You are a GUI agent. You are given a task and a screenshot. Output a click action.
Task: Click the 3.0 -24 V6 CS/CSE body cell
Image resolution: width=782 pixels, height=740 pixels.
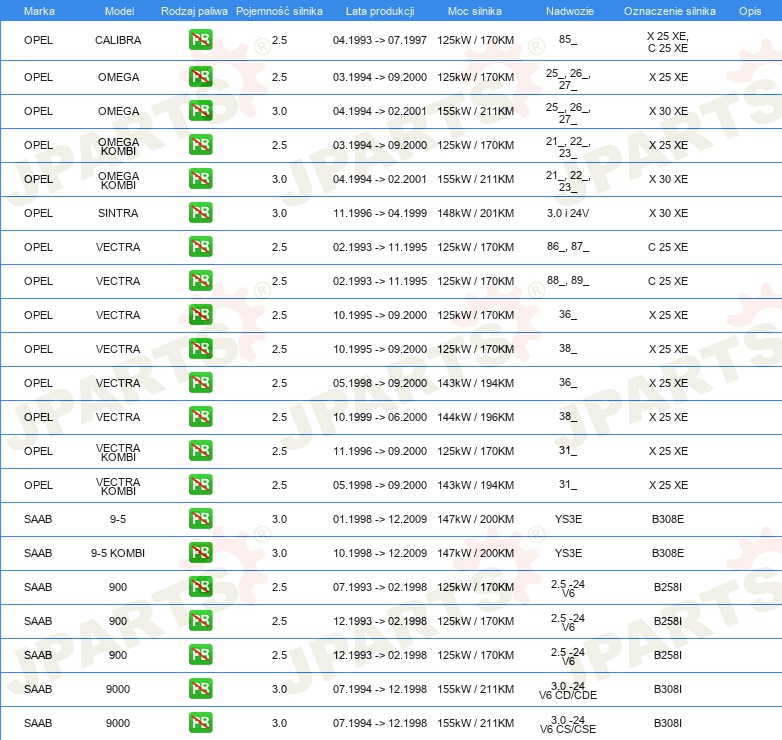point(568,724)
